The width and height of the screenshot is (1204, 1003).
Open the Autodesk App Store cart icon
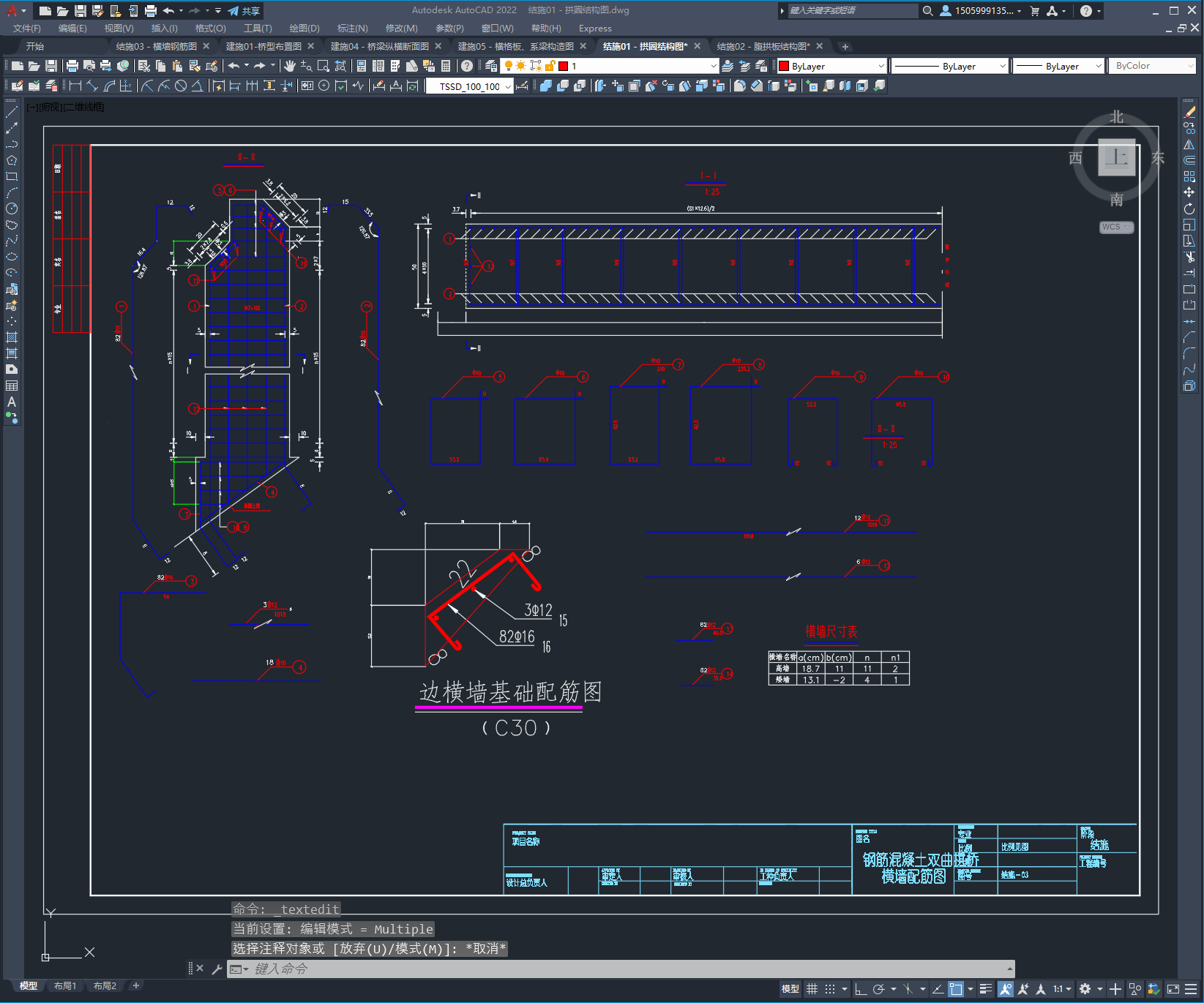point(1035,11)
